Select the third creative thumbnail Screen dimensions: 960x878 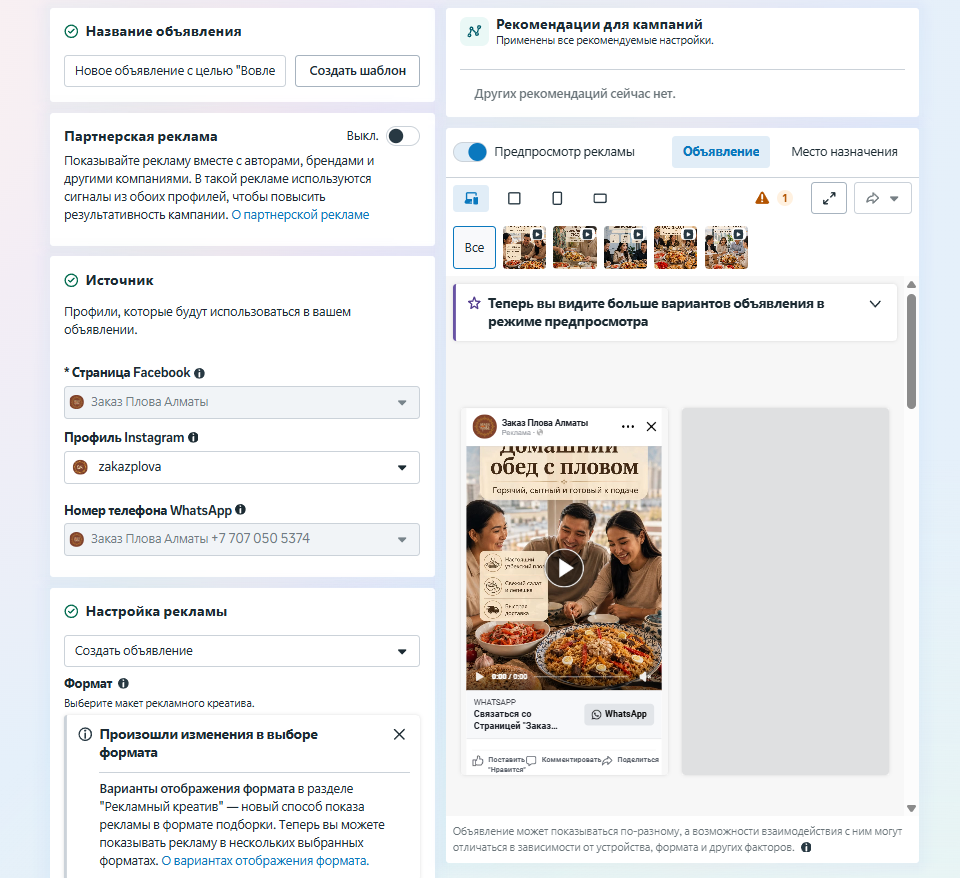pyautogui.click(x=625, y=247)
